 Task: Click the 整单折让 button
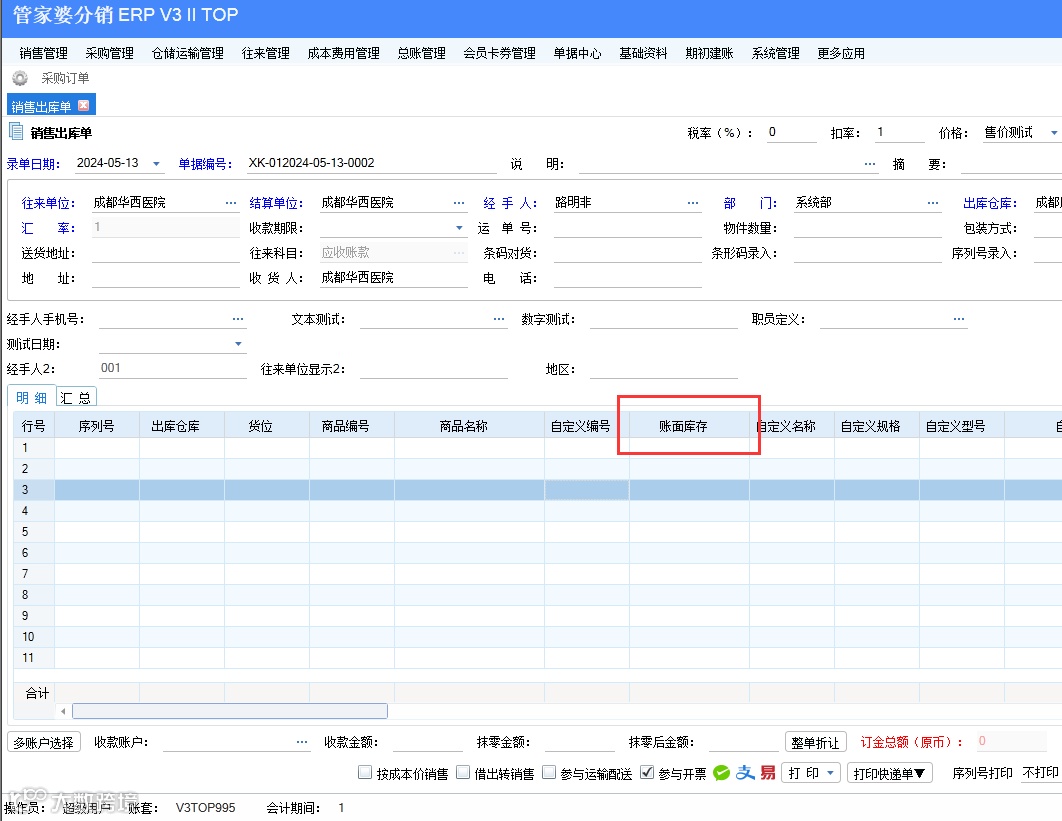pos(815,742)
